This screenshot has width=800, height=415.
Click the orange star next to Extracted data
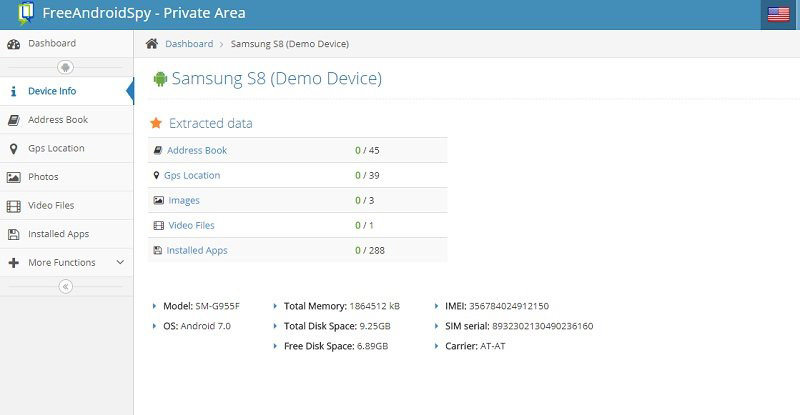[x=156, y=123]
